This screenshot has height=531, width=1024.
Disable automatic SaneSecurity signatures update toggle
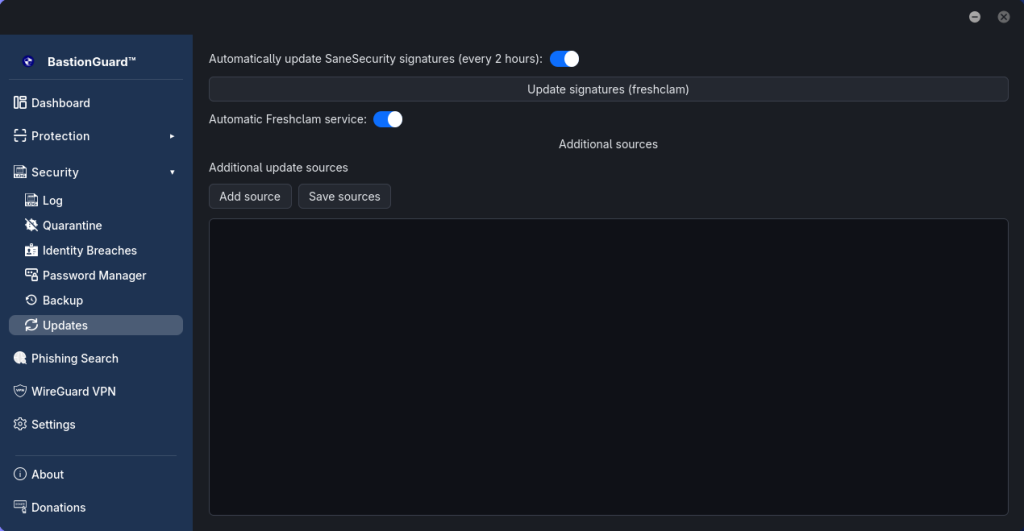pos(564,59)
